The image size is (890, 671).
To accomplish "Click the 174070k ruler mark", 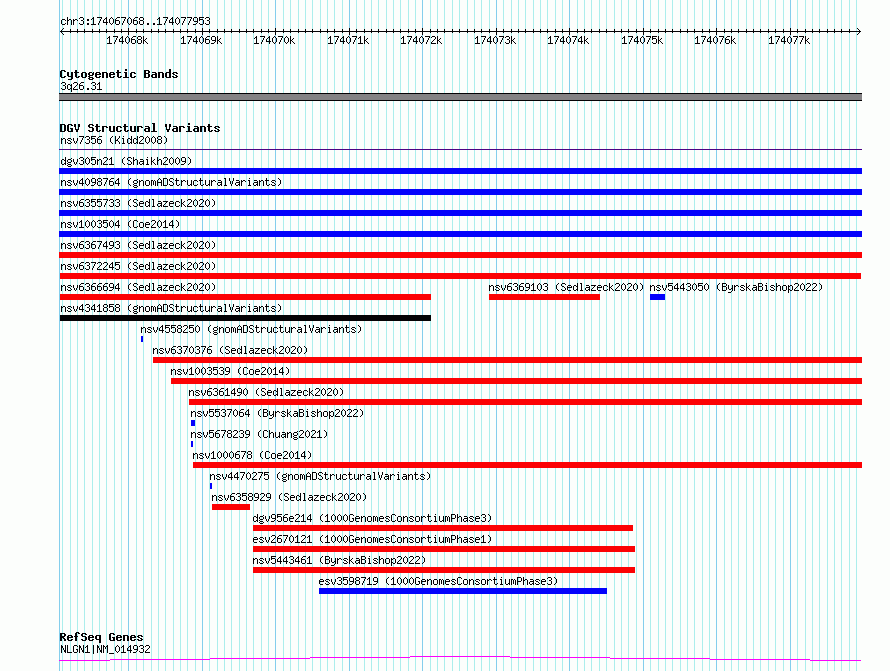I will coord(274,40).
